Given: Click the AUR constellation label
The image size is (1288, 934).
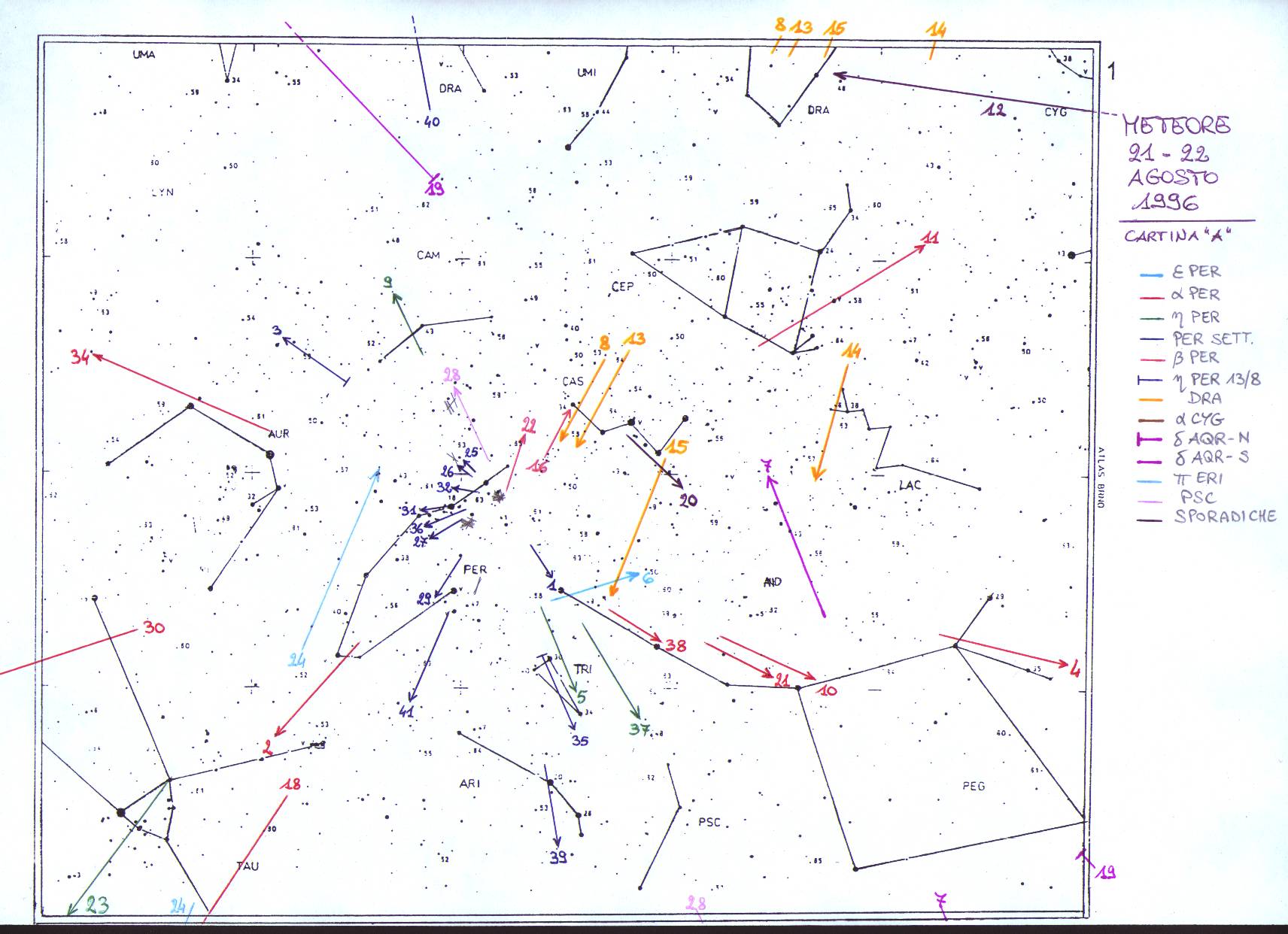Looking at the screenshot, I should click(278, 434).
